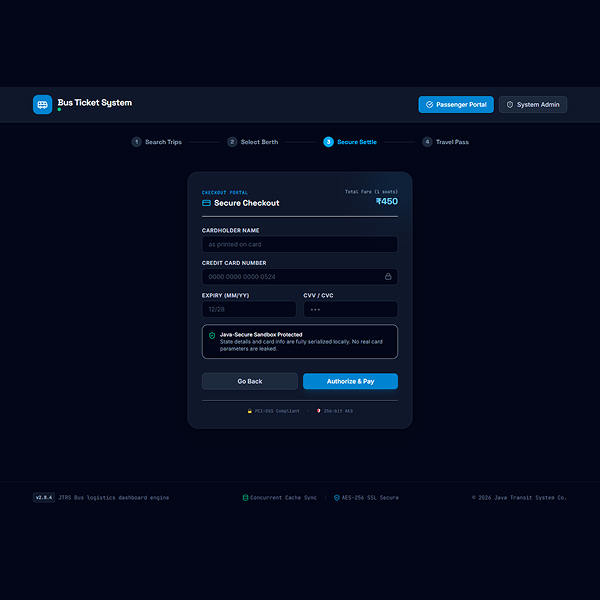Click the PCI-DSS Compliant text

pos(277,411)
